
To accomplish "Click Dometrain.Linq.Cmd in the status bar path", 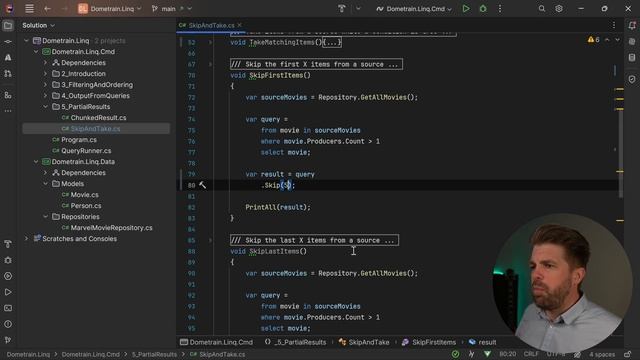I will coord(91,354).
